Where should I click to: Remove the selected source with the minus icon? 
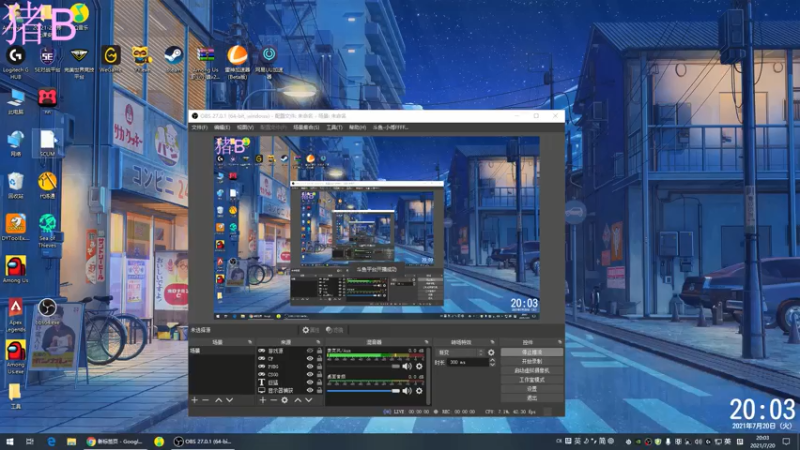[273, 400]
